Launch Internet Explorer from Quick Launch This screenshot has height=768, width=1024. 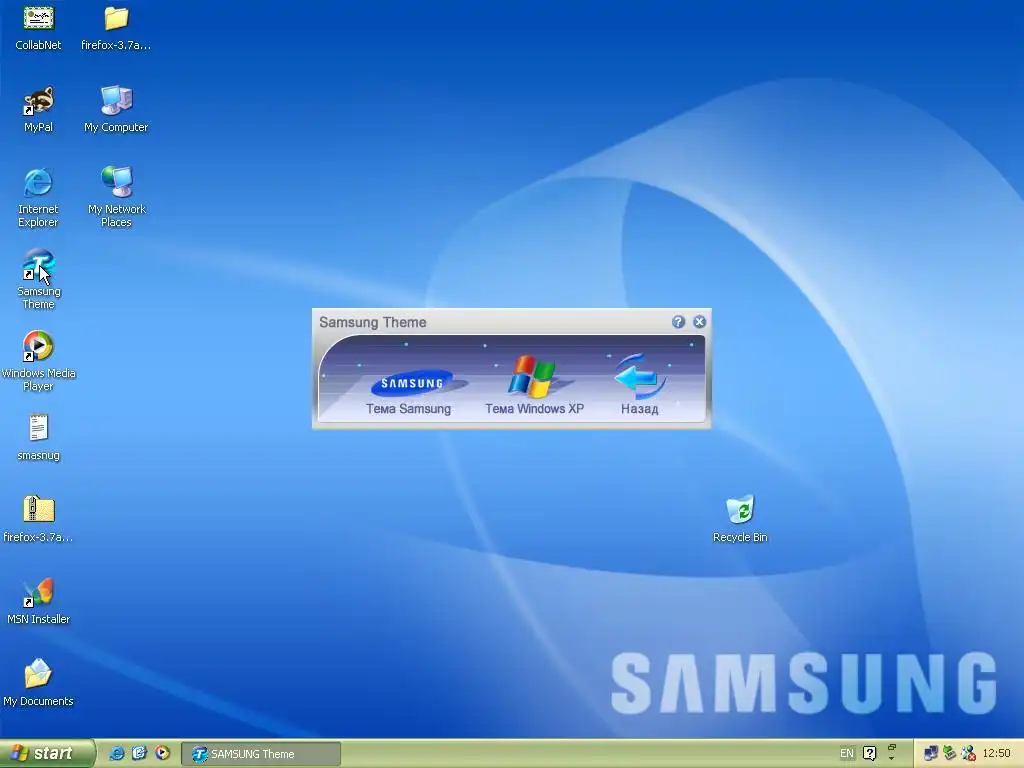(117, 754)
